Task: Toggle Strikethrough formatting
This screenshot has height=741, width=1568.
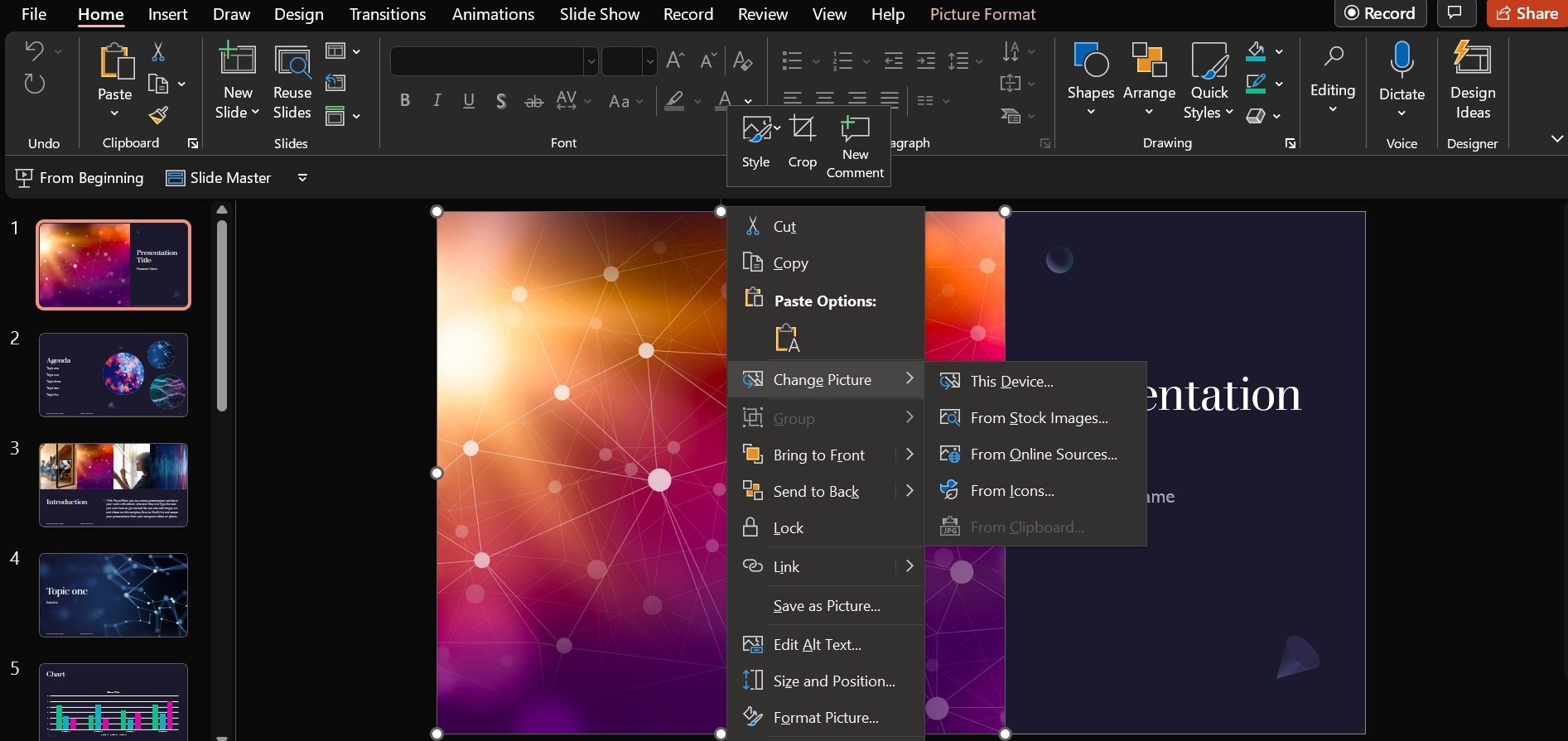Action: point(534,101)
